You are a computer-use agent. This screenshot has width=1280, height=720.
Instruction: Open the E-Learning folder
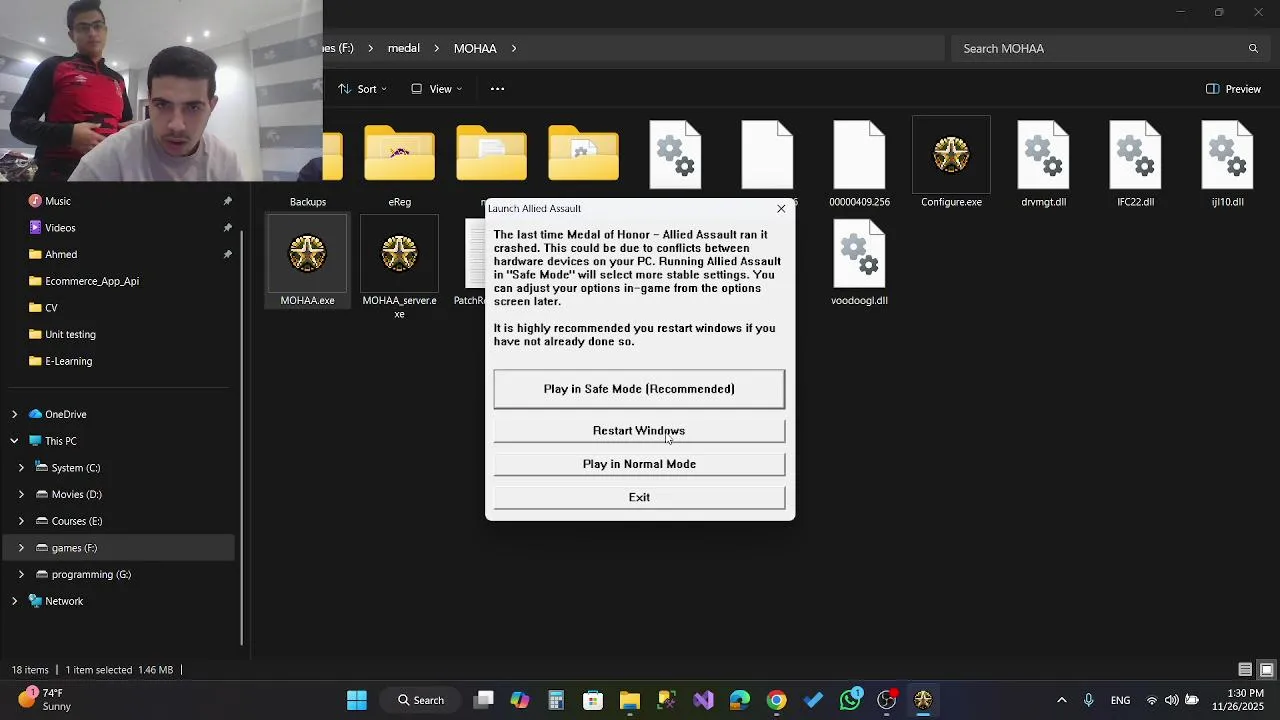coord(68,361)
